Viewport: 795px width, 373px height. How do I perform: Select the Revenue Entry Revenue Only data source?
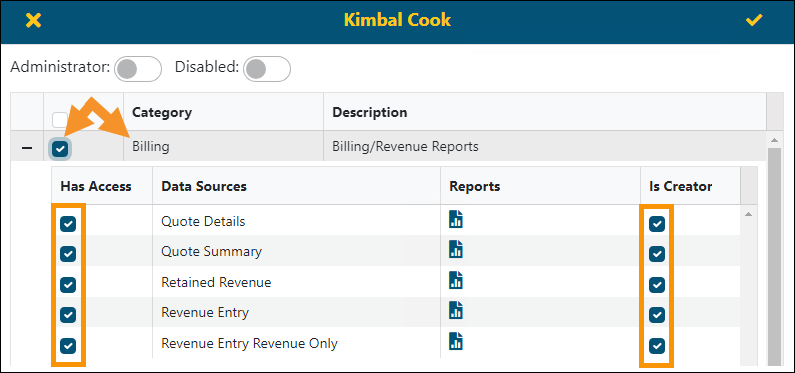coord(249,343)
